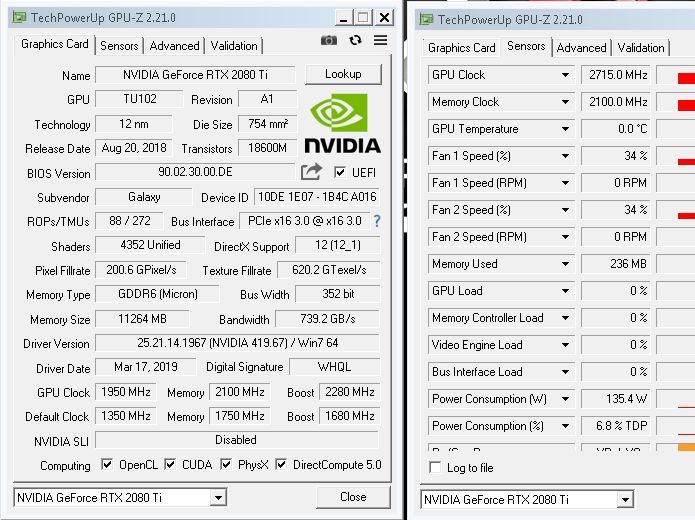Viewport: 695px width, 520px height.
Task: Click the Lookup button
Action: (343, 74)
